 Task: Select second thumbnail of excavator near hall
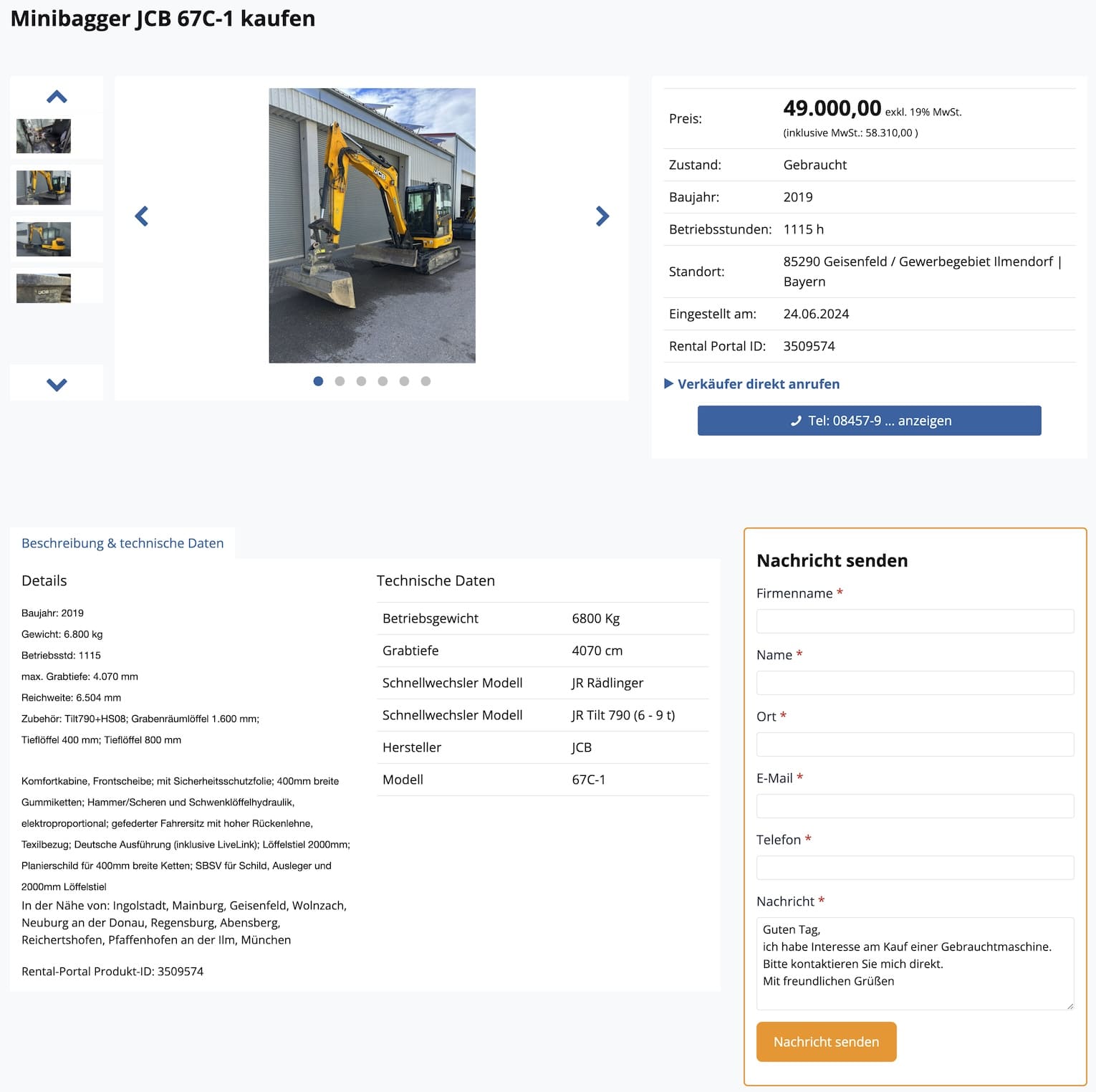coord(44,188)
